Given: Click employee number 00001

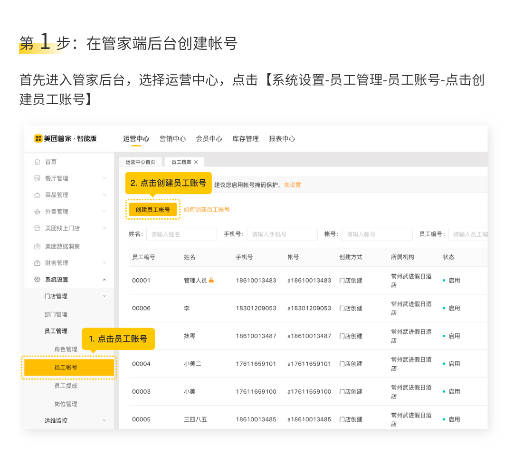Looking at the screenshot, I should pos(141,280).
